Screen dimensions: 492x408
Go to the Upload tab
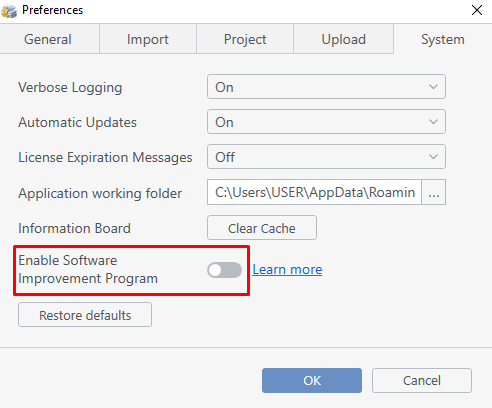point(344,39)
